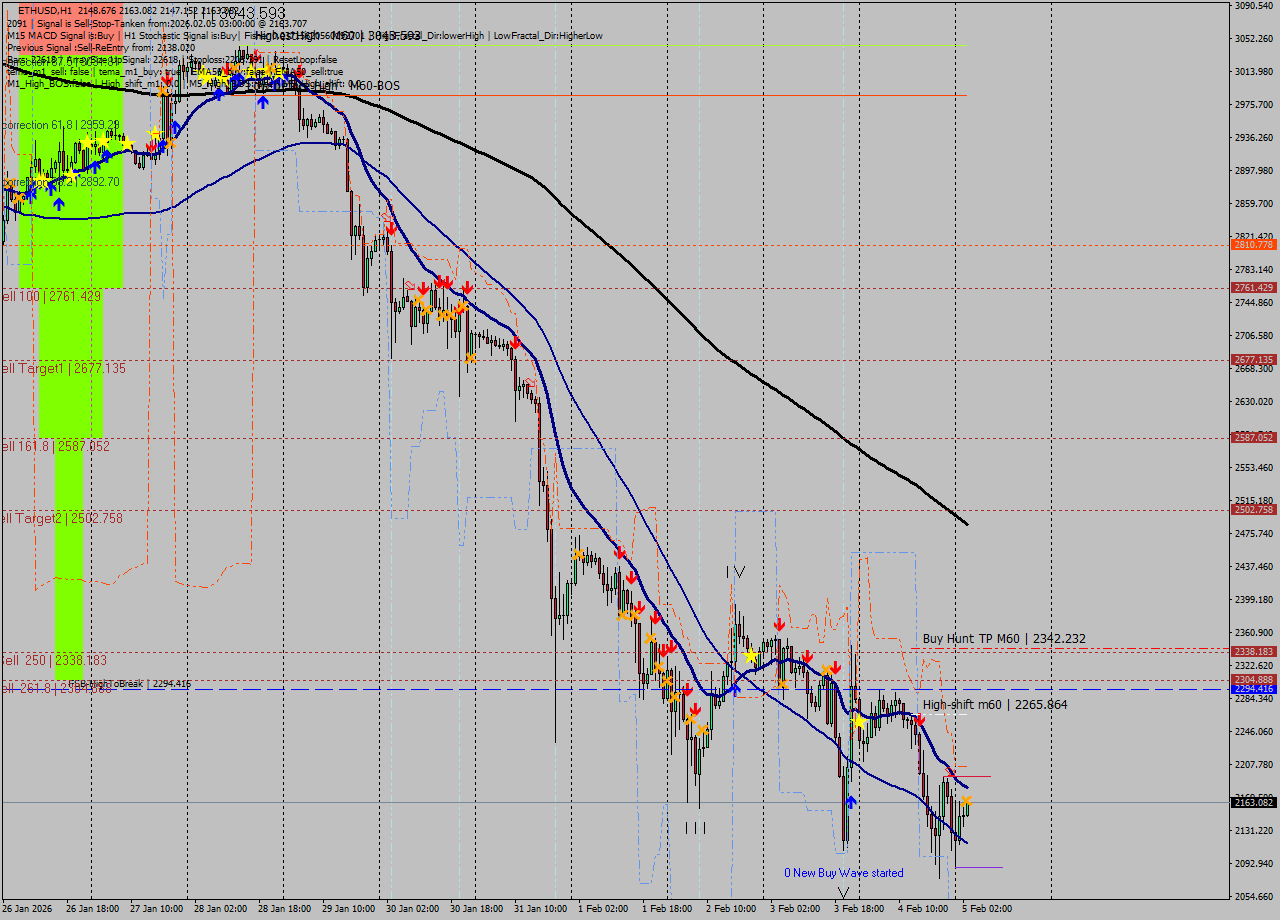The width and height of the screenshot is (1280, 920).
Task: Click the orange X marker at the current price candle
Action: click(x=967, y=801)
